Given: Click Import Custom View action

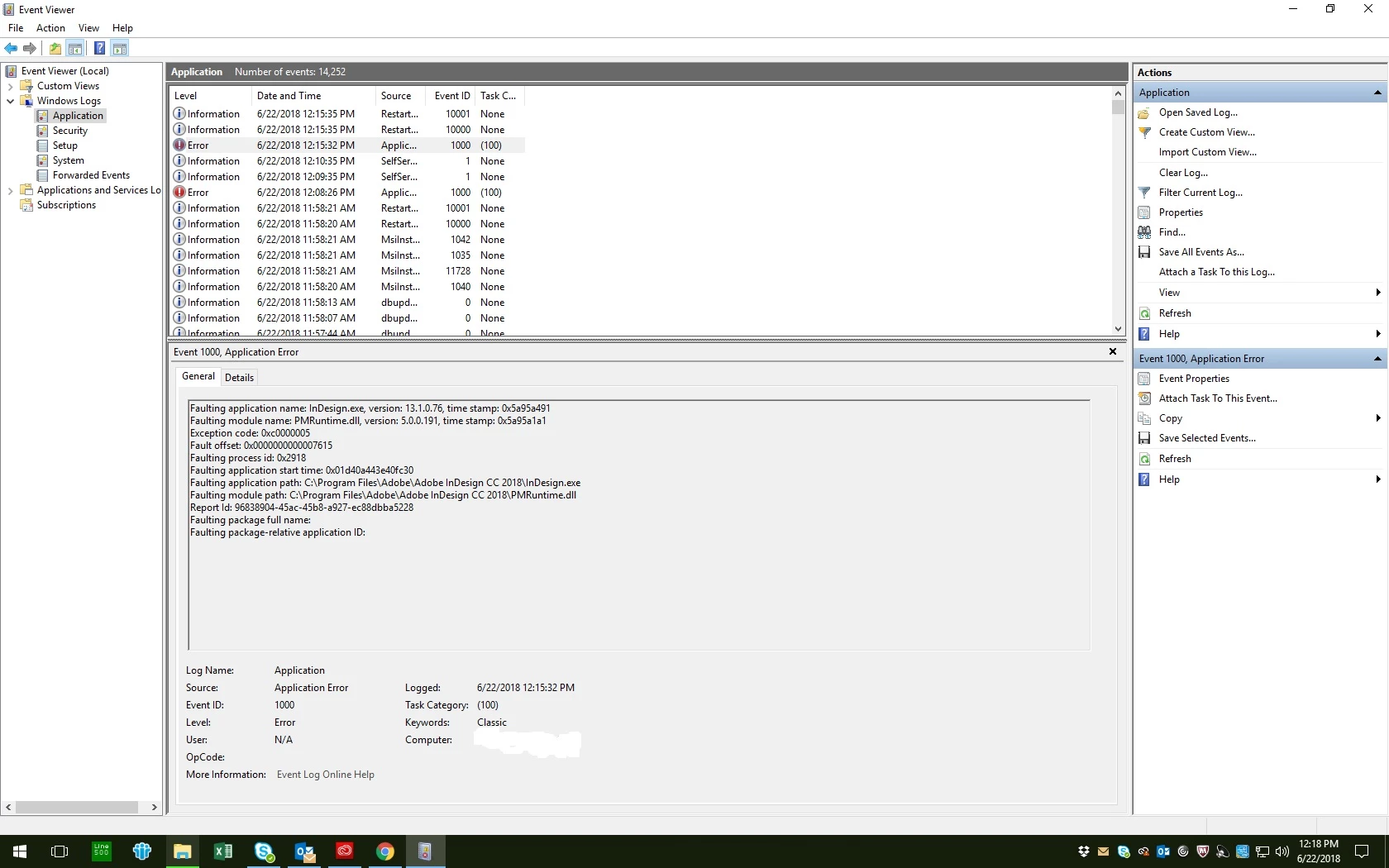Looking at the screenshot, I should (1207, 152).
